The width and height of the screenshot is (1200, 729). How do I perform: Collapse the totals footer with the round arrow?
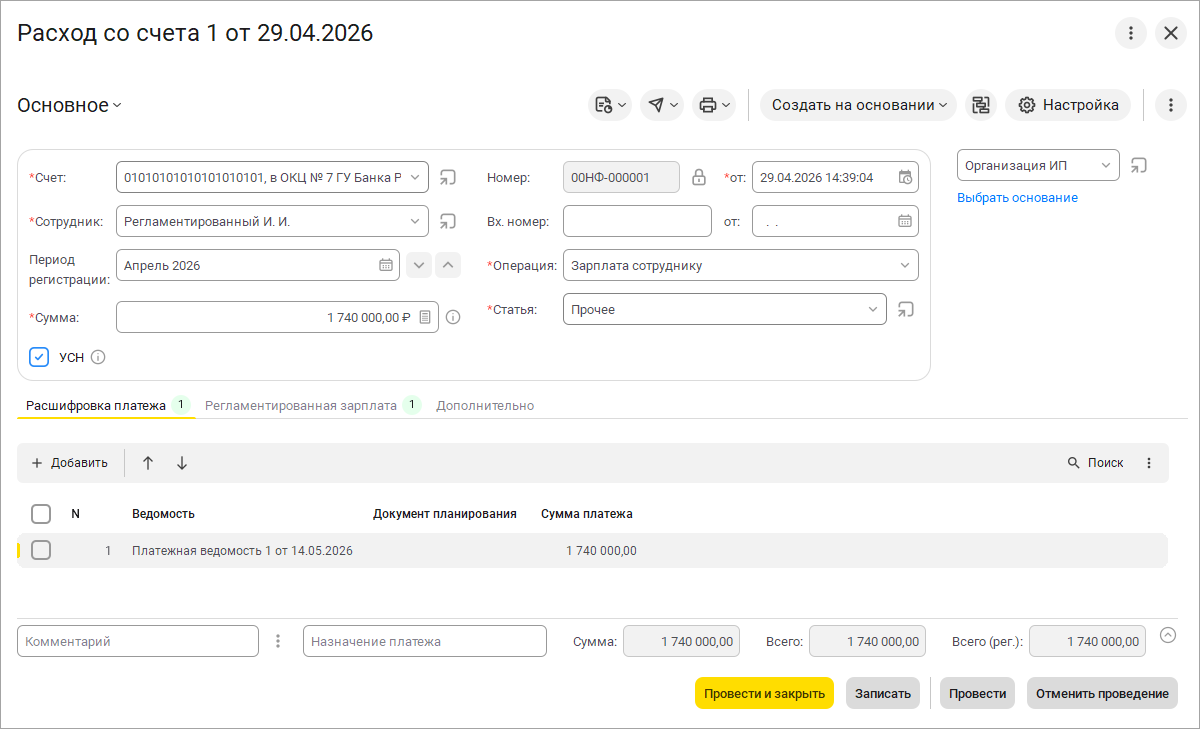click(x=1168, y=634)
